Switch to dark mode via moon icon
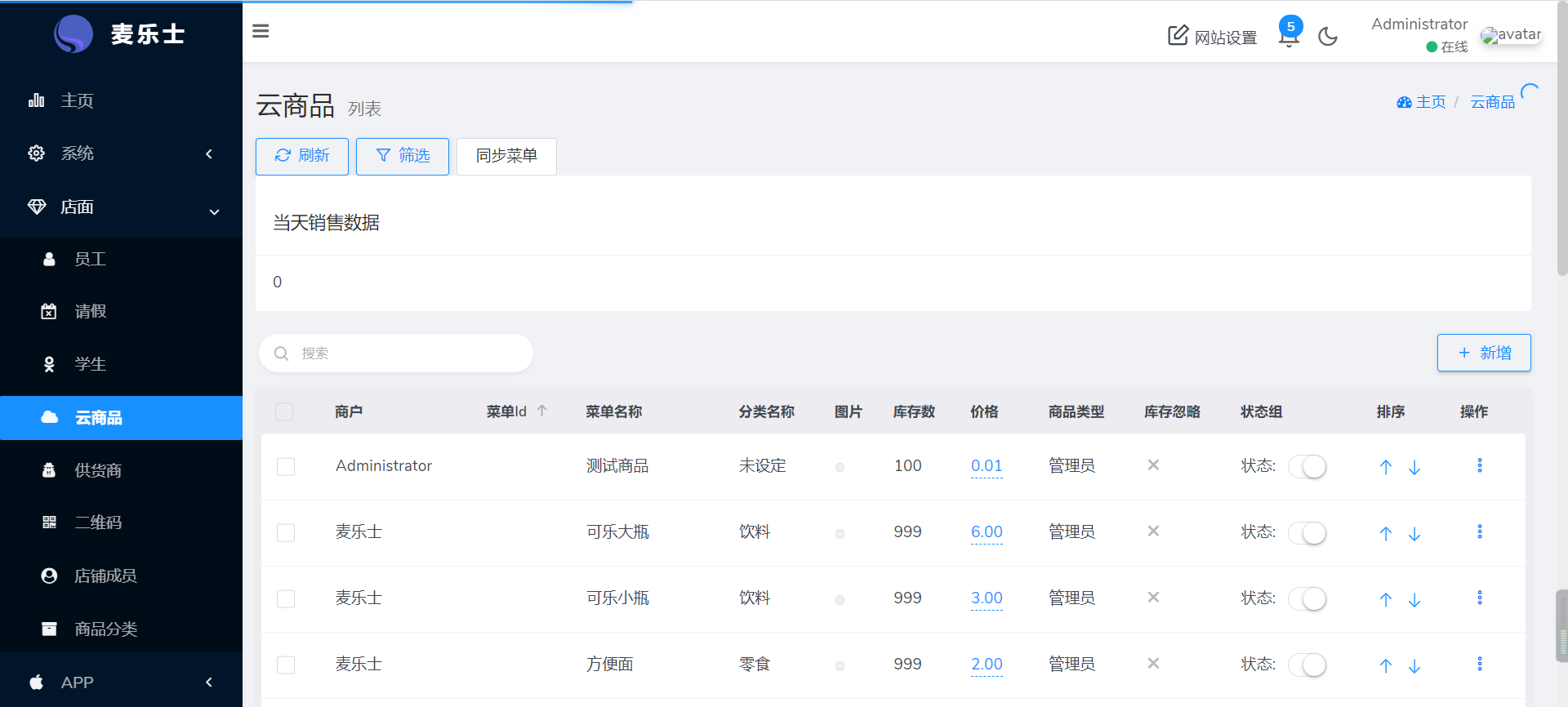The image size is (1568, 707). pos(1328,36)
